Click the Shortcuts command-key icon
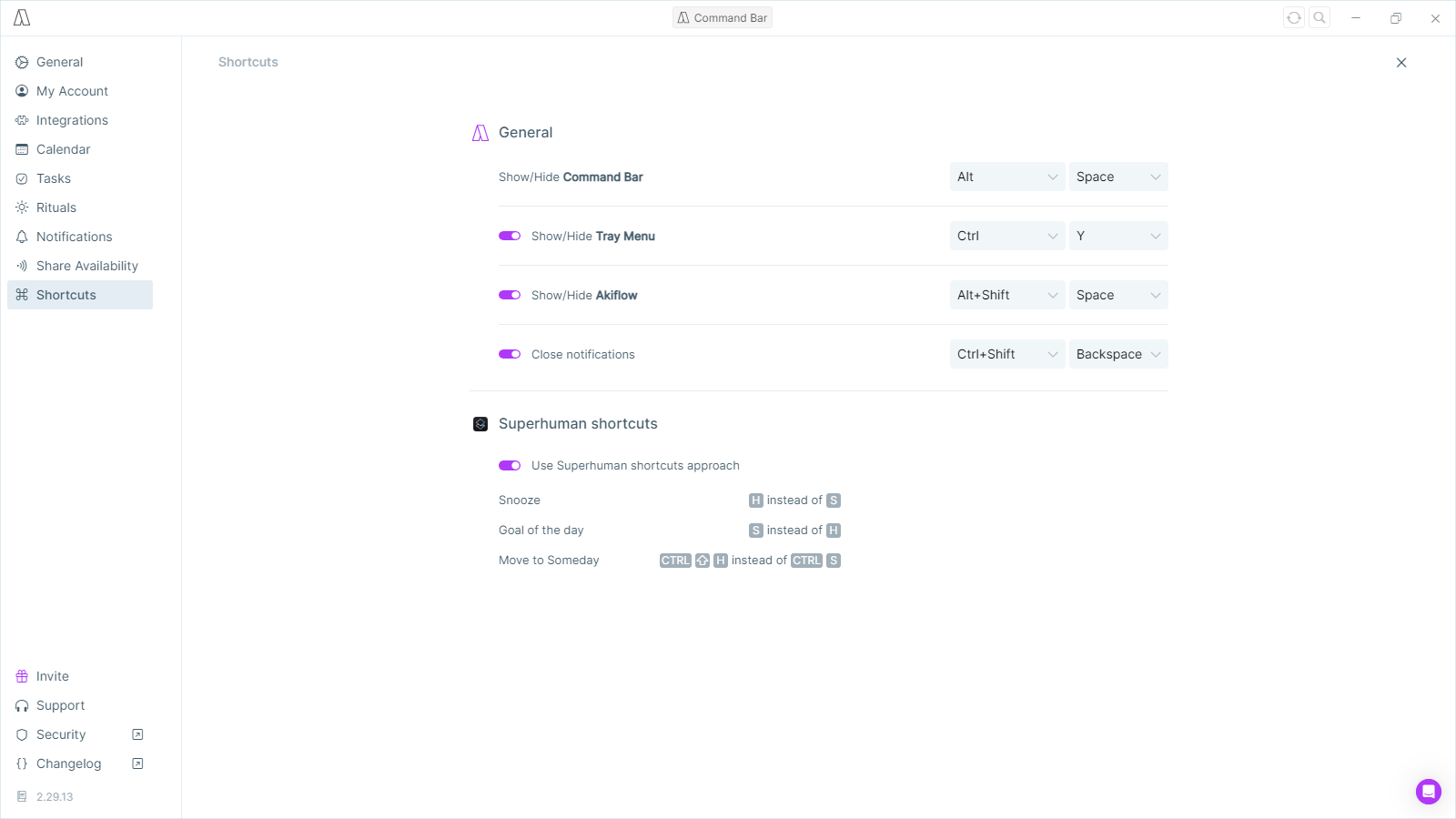The height and width of the screenshot is (819, 1456). click(x=22, y=295)
